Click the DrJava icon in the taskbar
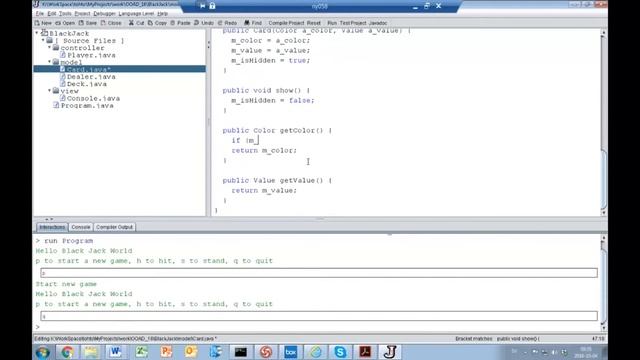Viewport: 640px width, 360px height. click(x=390, y=352)
